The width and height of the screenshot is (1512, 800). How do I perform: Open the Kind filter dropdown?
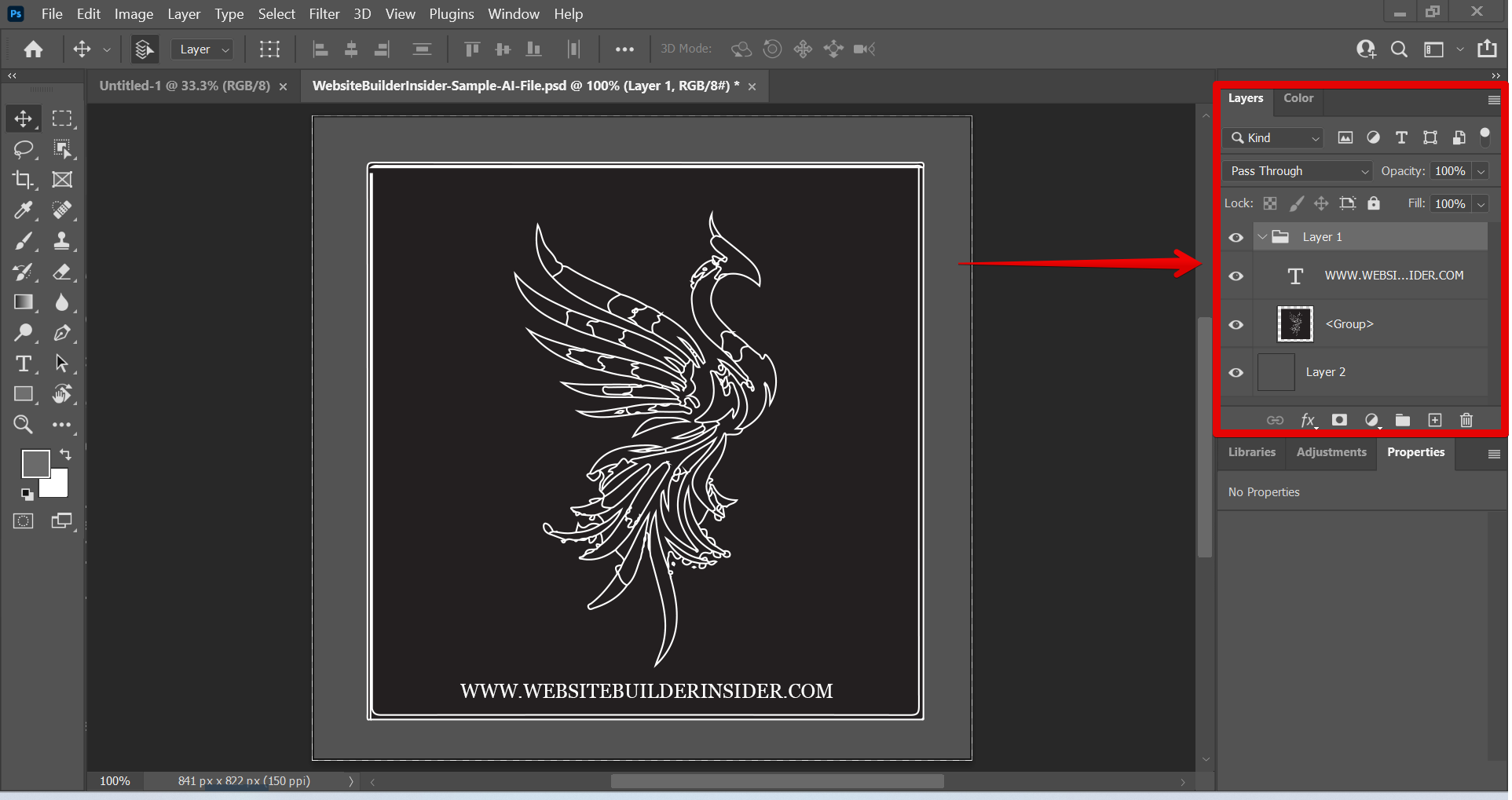pos(1274,138)
